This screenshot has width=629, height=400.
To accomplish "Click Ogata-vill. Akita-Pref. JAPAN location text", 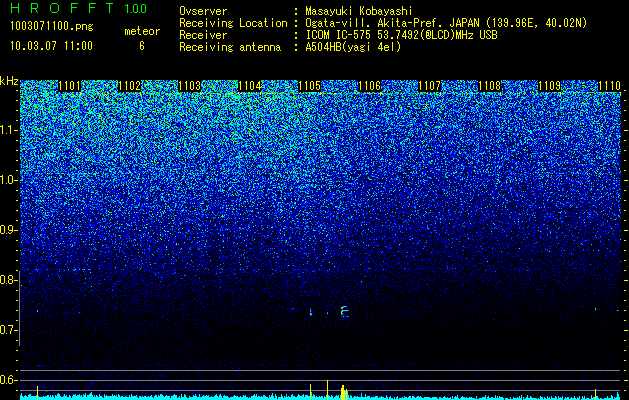I will (x=446, y=23).
